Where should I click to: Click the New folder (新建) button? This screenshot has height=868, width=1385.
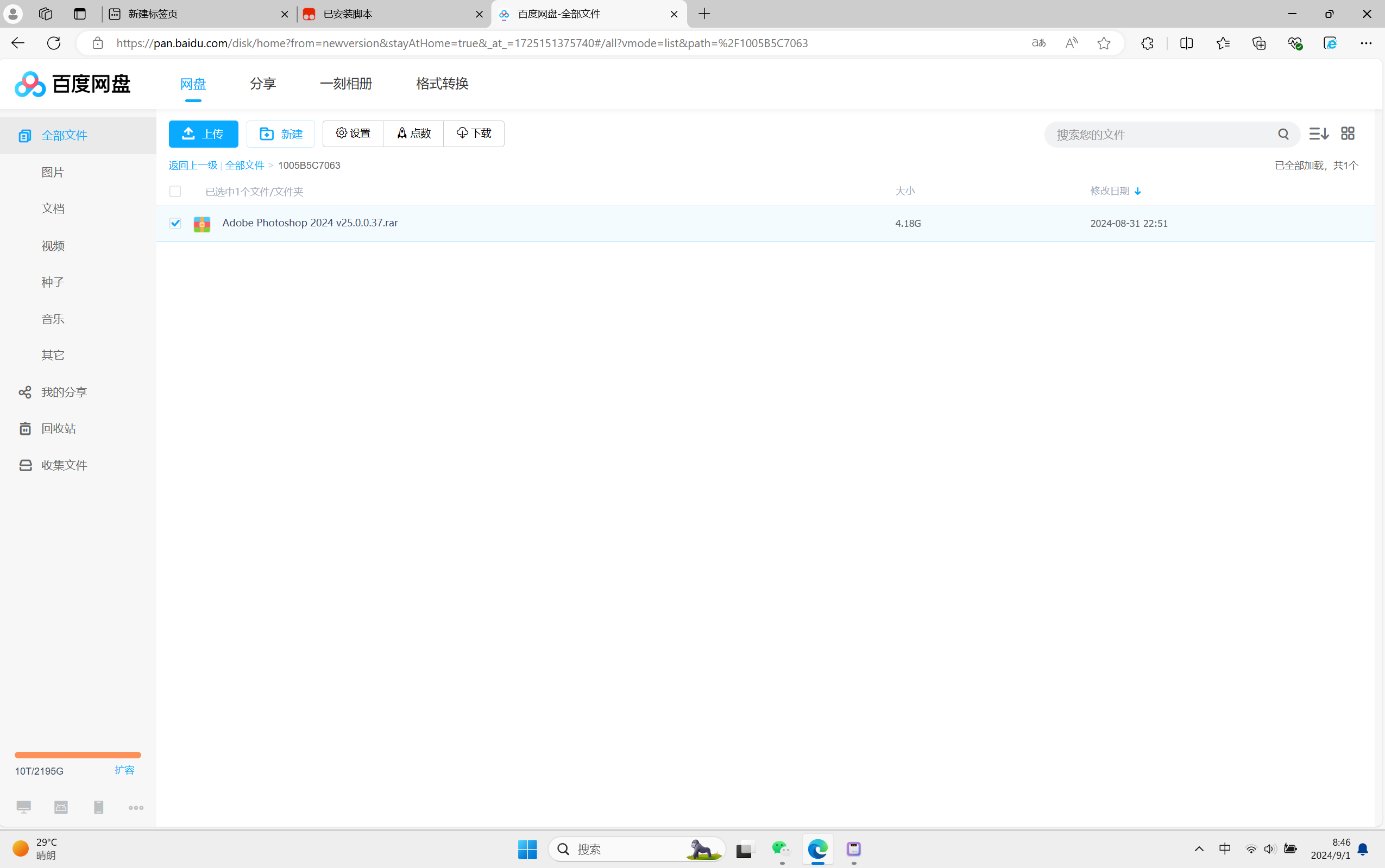281,134
